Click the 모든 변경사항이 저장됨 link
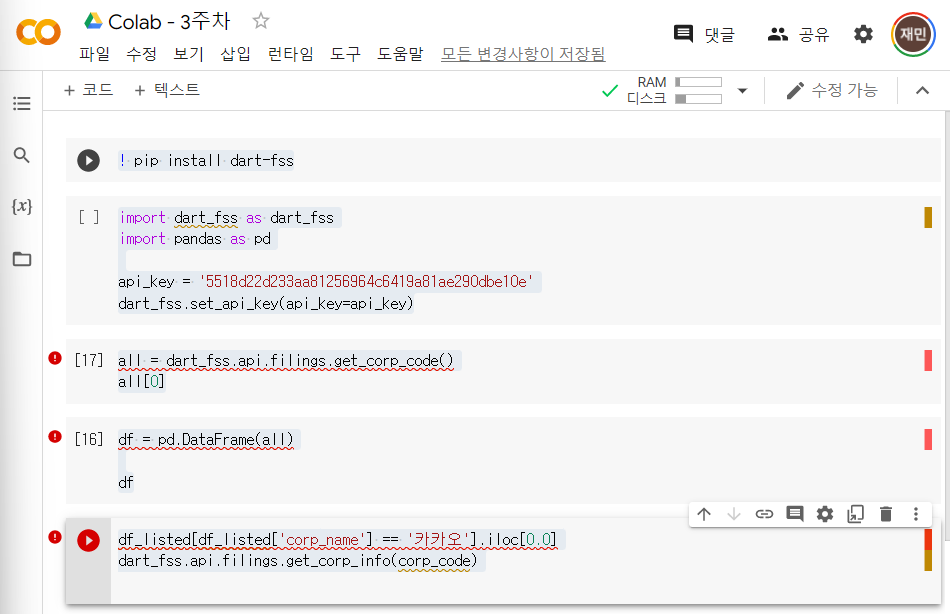The width and height of the screenshot is (950, 614). point(523,54)
